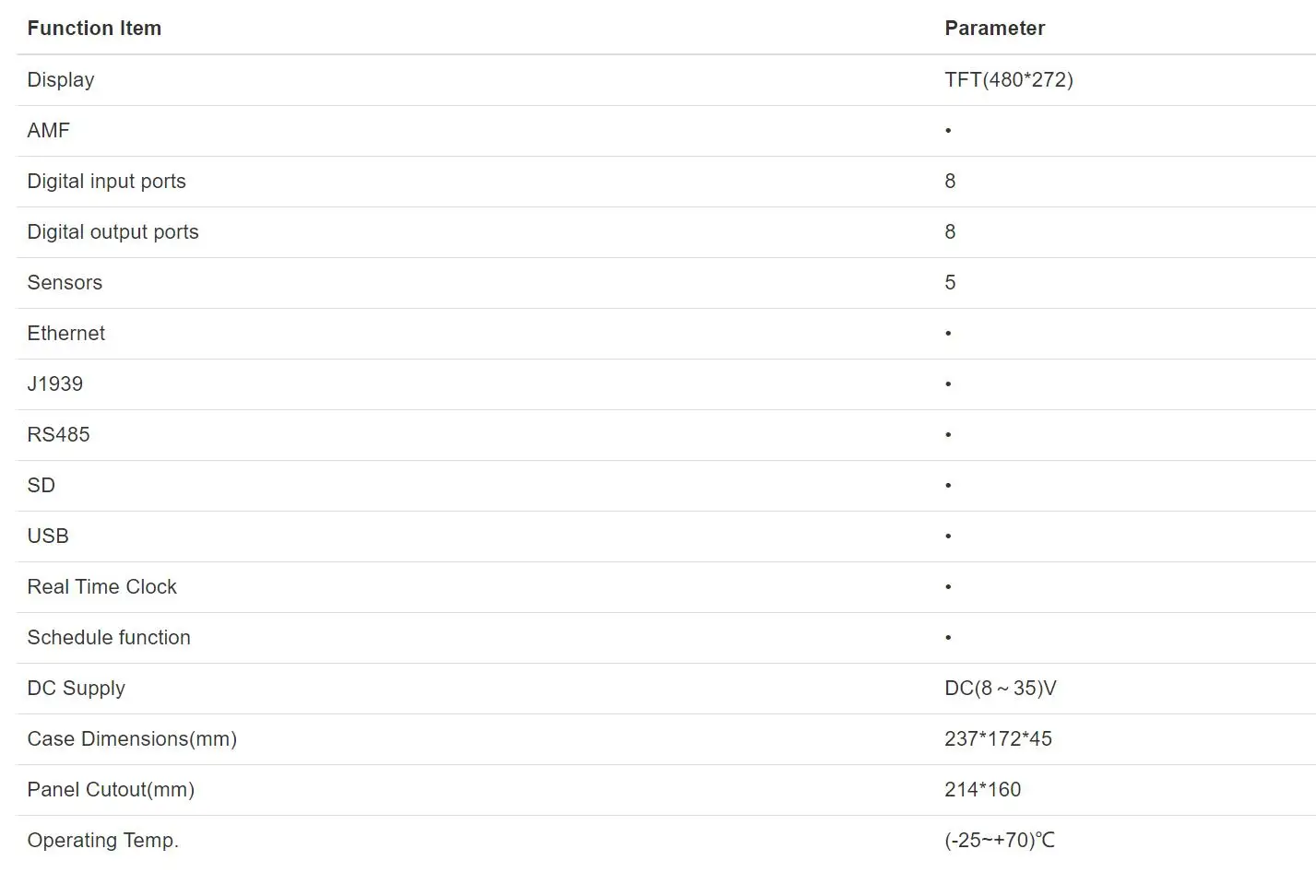Click the Digital input ports label
Image resolution: width=1316 pixels, height=896 pixels.
(107, 182)
